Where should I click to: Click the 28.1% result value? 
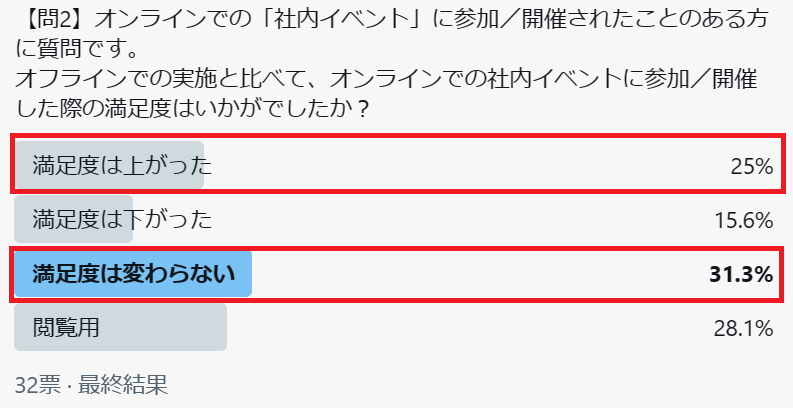pyautogui.click(x=743, y=329)
